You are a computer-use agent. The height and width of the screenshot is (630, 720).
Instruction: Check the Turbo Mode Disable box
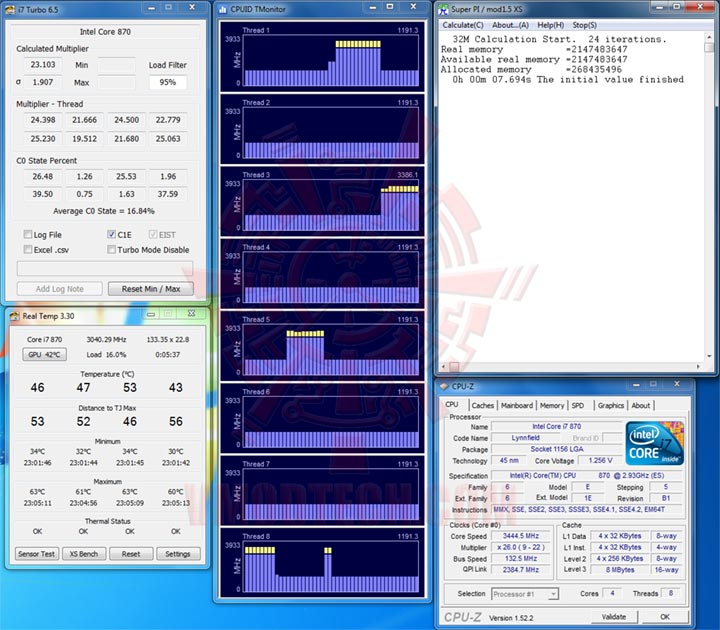click(x=111, y=249)
